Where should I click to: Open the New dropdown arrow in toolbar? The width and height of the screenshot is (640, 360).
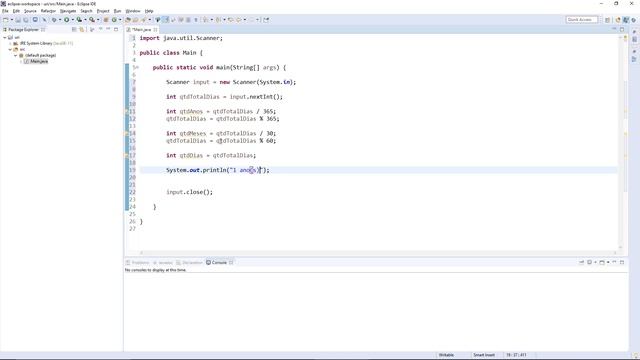tap(11, 20)
